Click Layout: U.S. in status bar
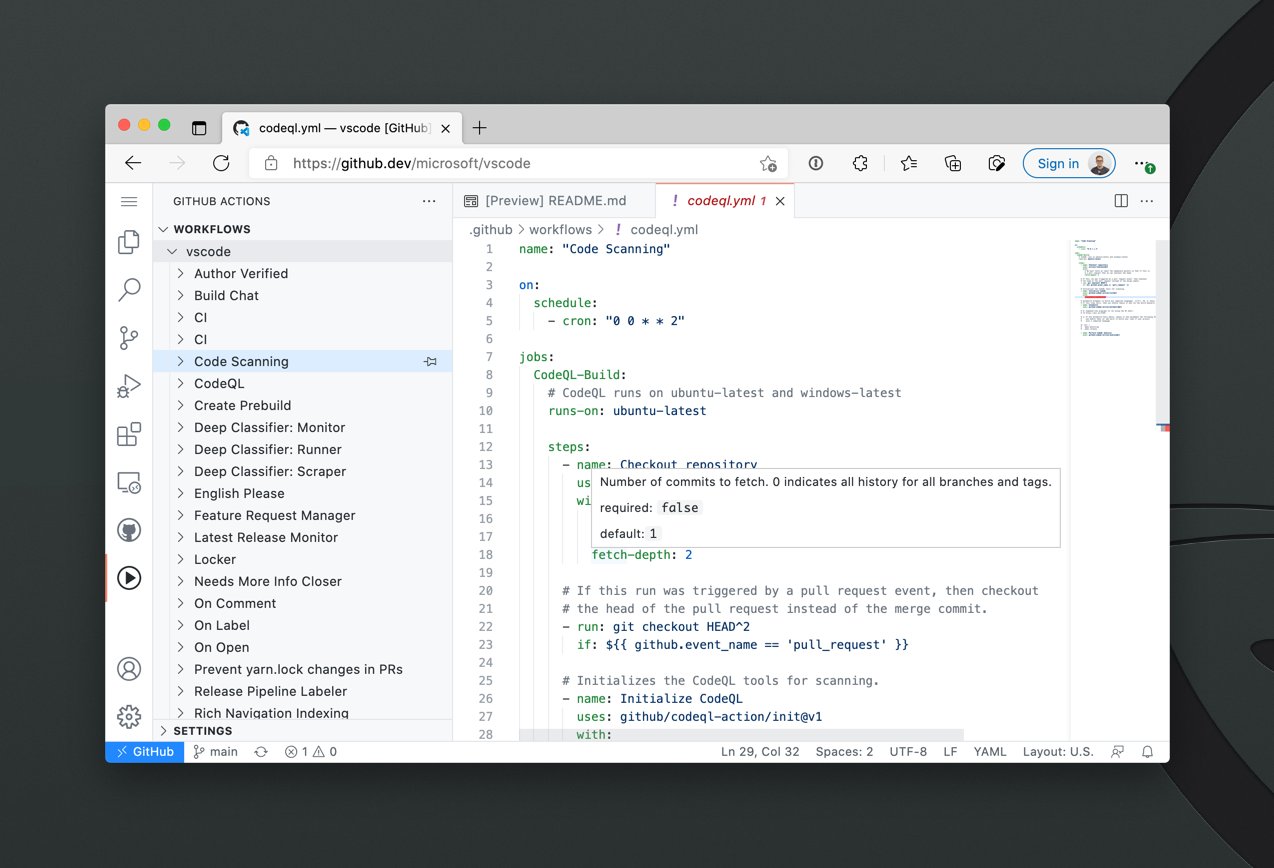 [1058, 752]
